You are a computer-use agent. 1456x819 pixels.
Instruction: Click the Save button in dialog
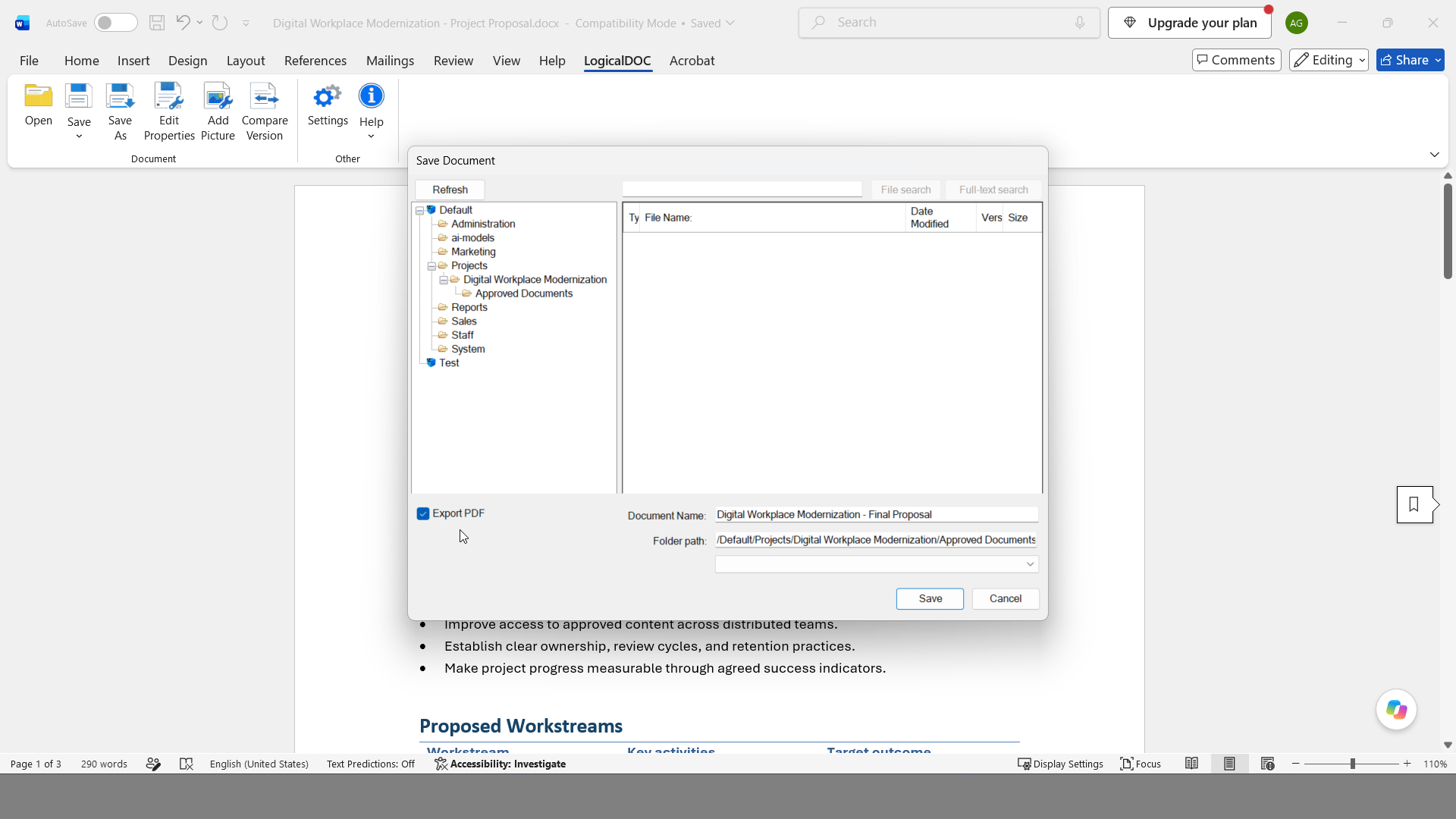930,598
